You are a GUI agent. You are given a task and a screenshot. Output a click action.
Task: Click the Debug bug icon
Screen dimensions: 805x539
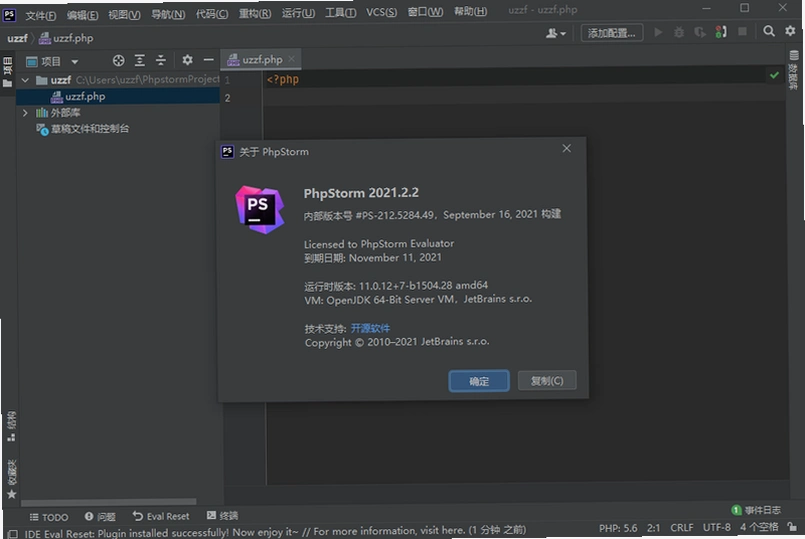[x=679, y=32]
